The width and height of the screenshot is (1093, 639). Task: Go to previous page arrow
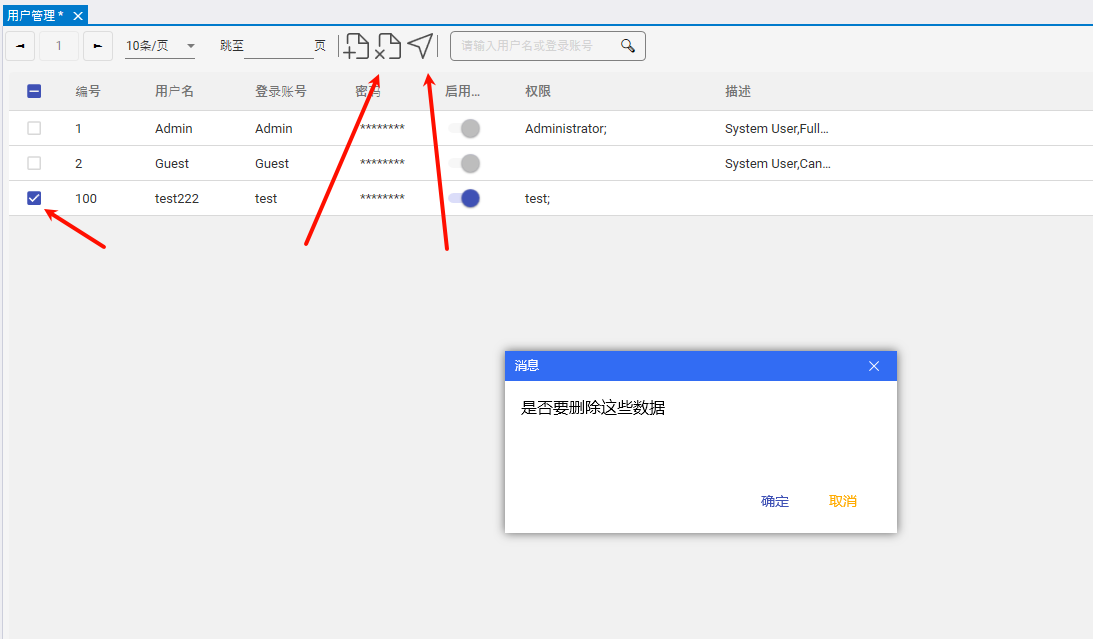(20, 46)
